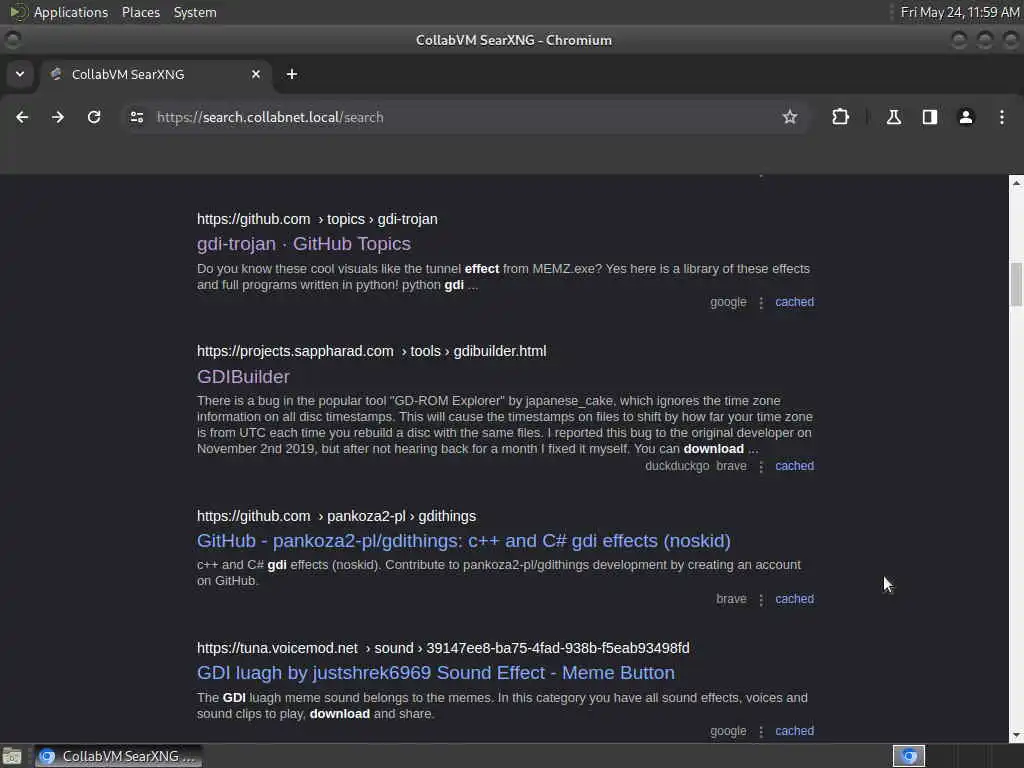This screenshot has height=768, width=1024.
Task: Open the pankoza2-pl/gdithings GitHub result
Action: pos(464,541)
